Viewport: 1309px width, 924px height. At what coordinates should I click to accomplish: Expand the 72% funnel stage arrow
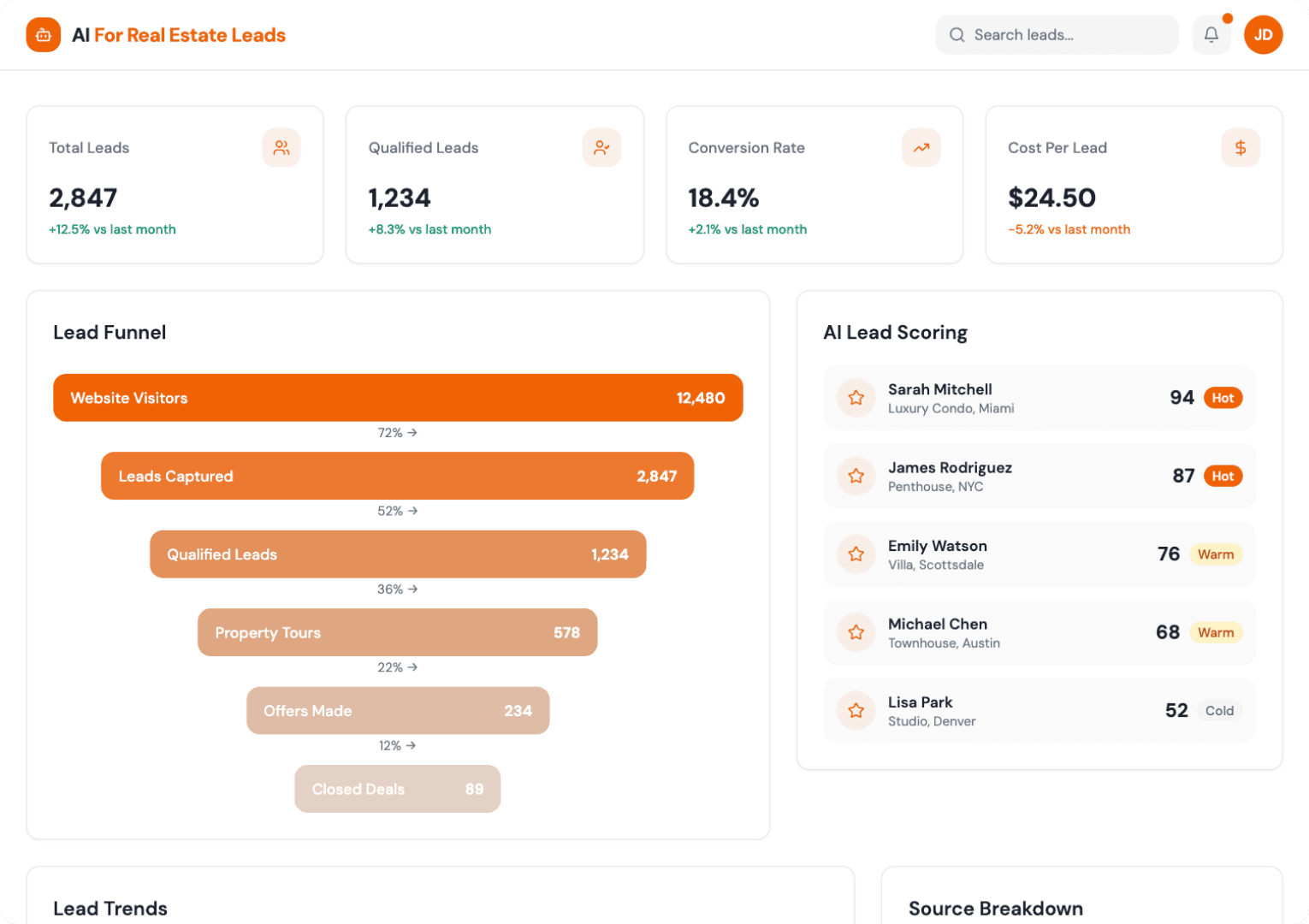397,433
